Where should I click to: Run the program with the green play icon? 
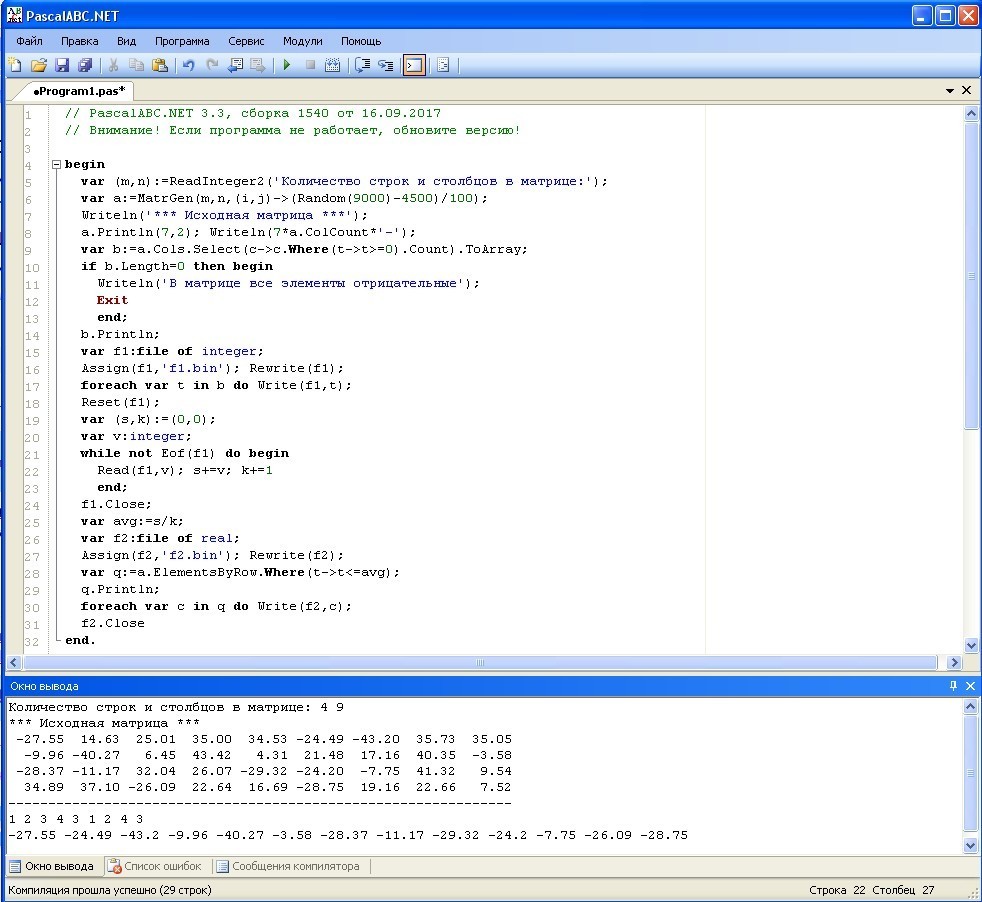tap(286, 65)
